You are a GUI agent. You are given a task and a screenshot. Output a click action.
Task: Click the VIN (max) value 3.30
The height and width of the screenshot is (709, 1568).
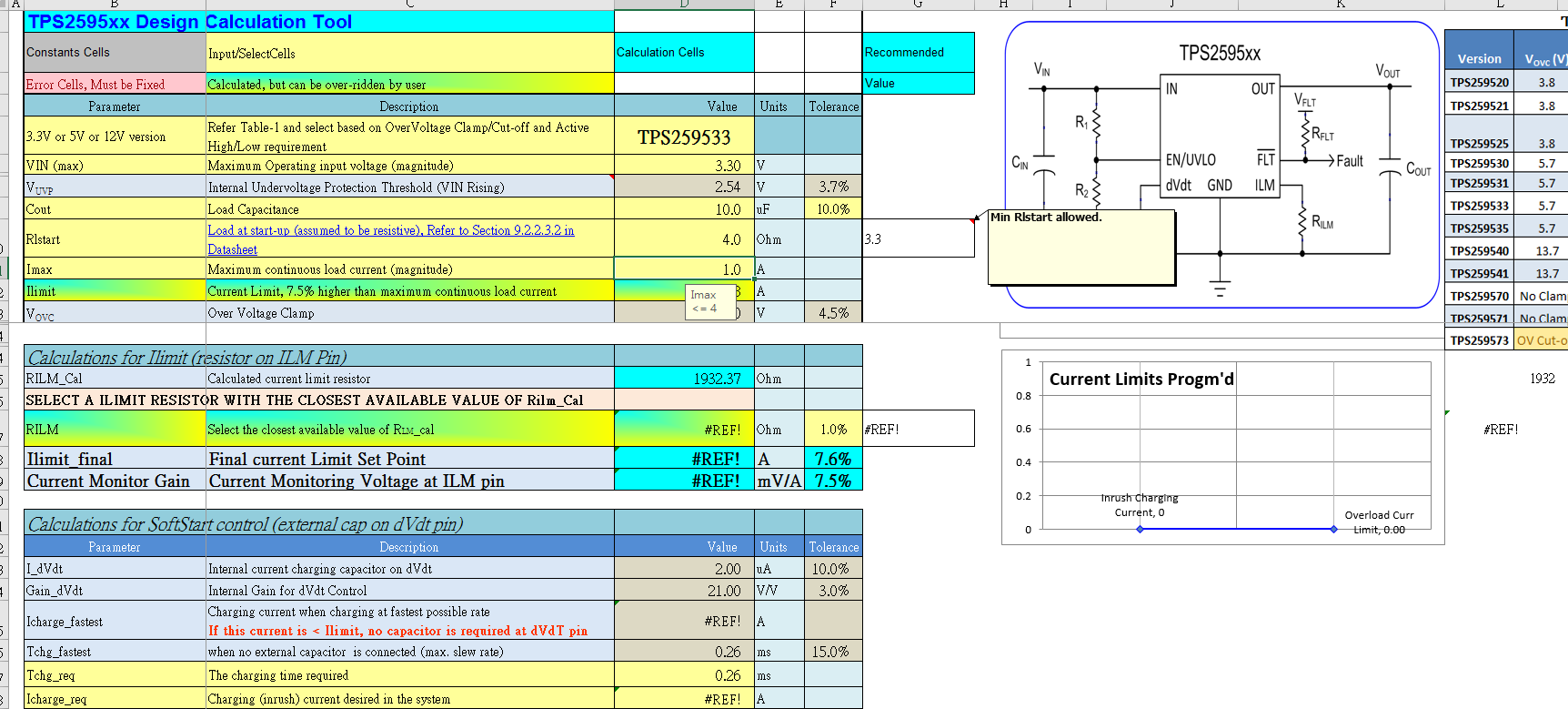click(x=684, y=166)
